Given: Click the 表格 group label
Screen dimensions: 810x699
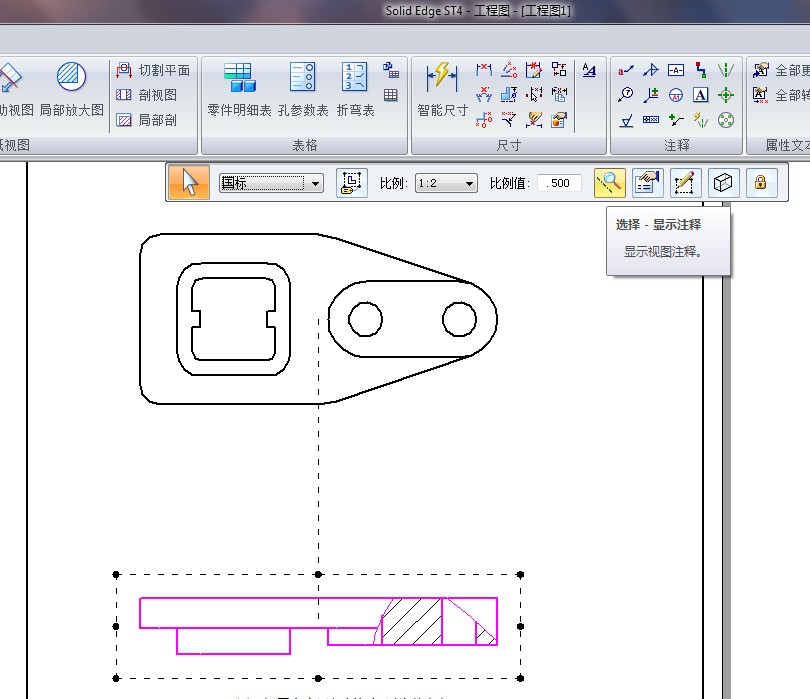Looking at the screenshot, I should 305,146.
